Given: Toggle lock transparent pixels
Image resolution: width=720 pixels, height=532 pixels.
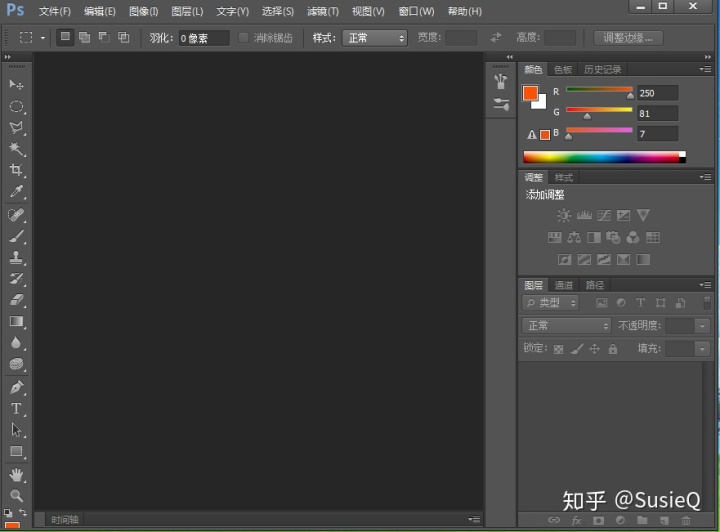Looking at the screenshot, I should coord(558,349).
